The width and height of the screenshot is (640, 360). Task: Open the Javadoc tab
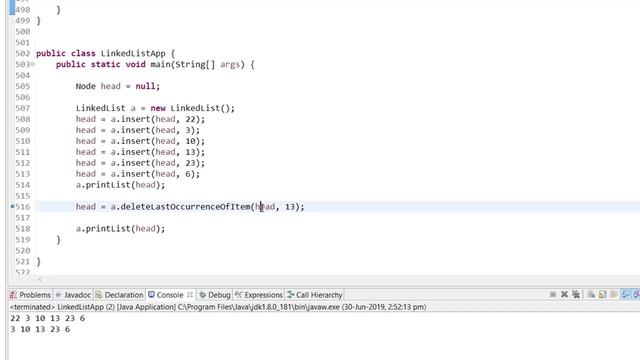(73, 295)
